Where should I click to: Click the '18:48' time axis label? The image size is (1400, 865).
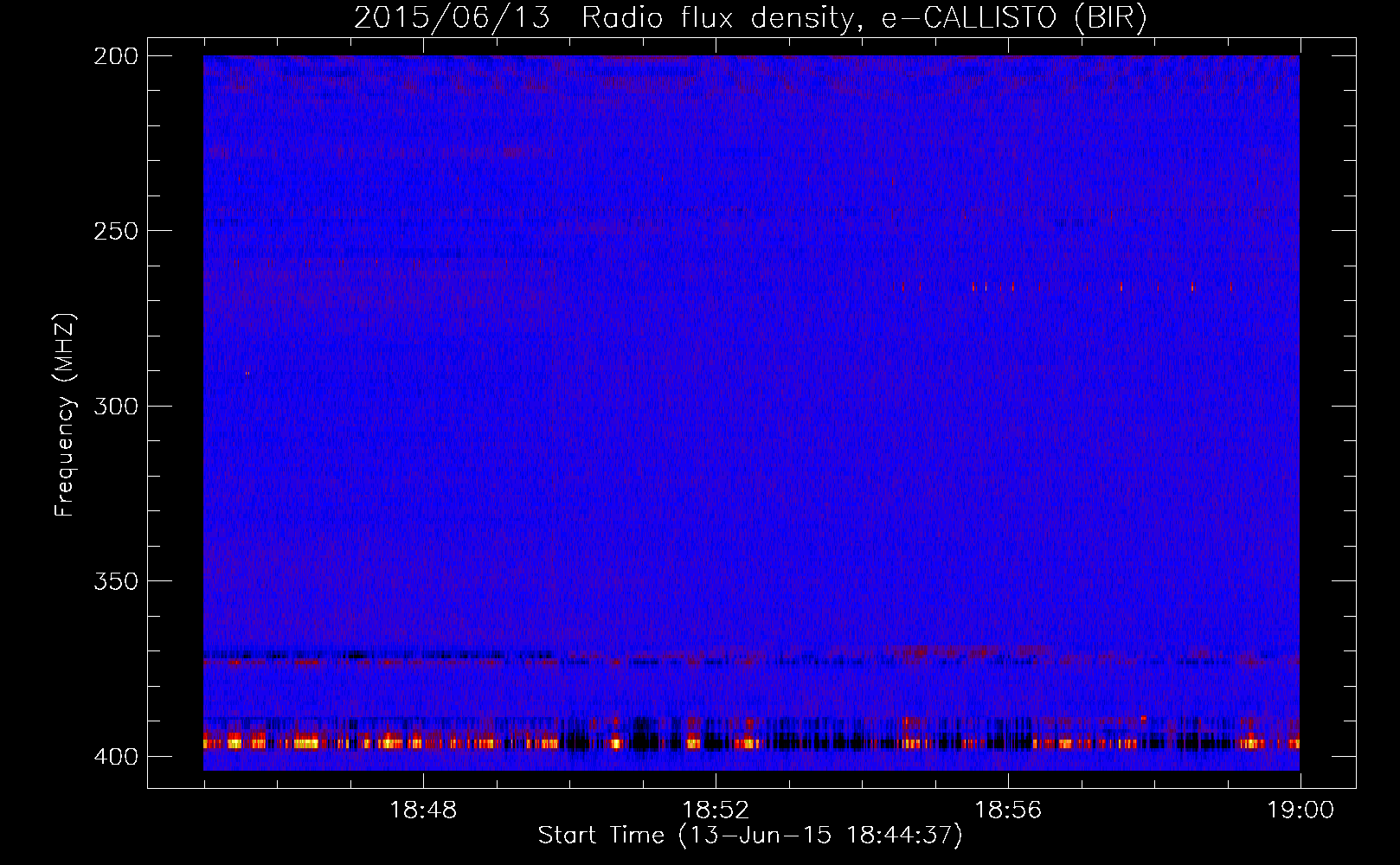(423, 811)
